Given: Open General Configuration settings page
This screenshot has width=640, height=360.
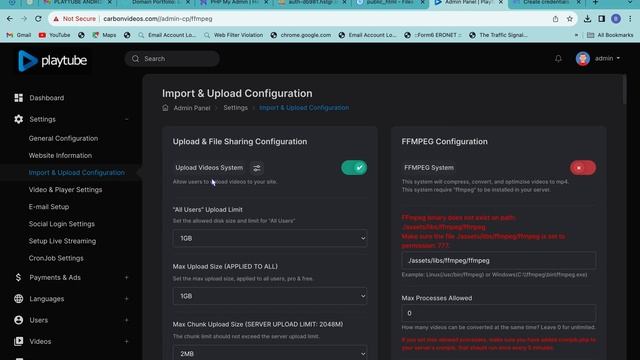Looking at the screenshot, I should click(x=63, y=138).
